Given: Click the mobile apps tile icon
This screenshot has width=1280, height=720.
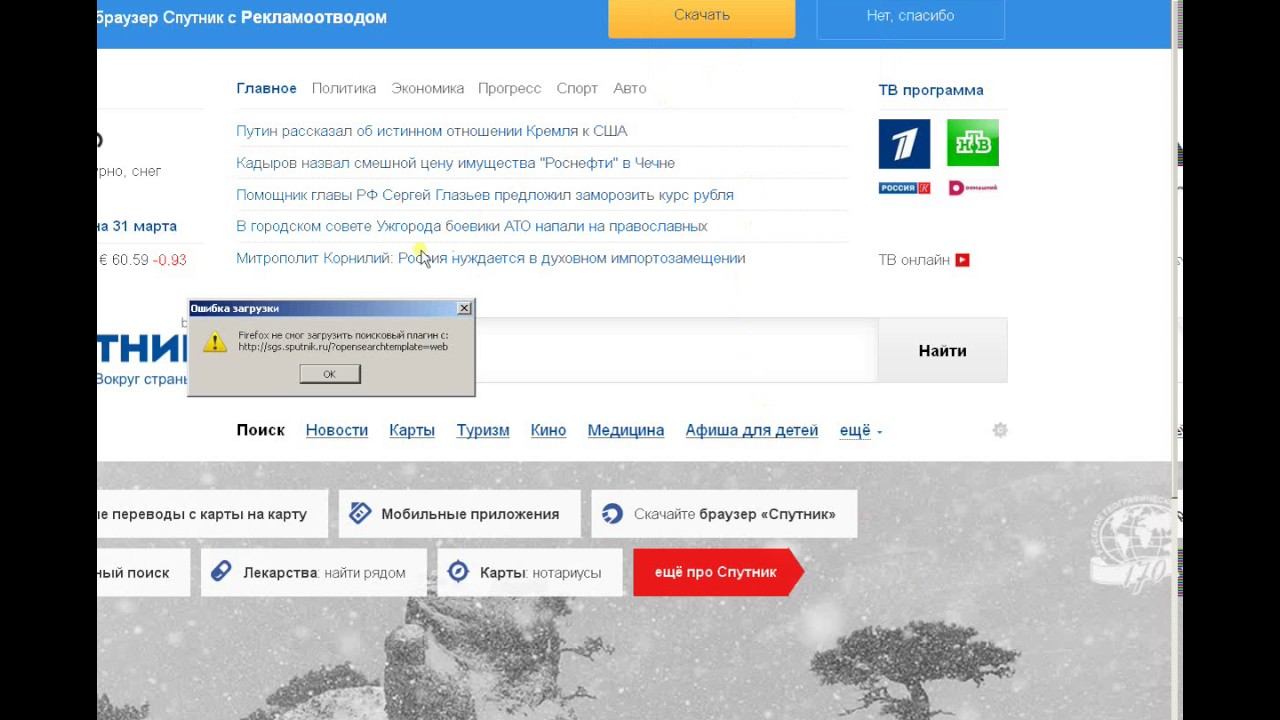Looking at the screenshot, I should (x=360, y=514).
